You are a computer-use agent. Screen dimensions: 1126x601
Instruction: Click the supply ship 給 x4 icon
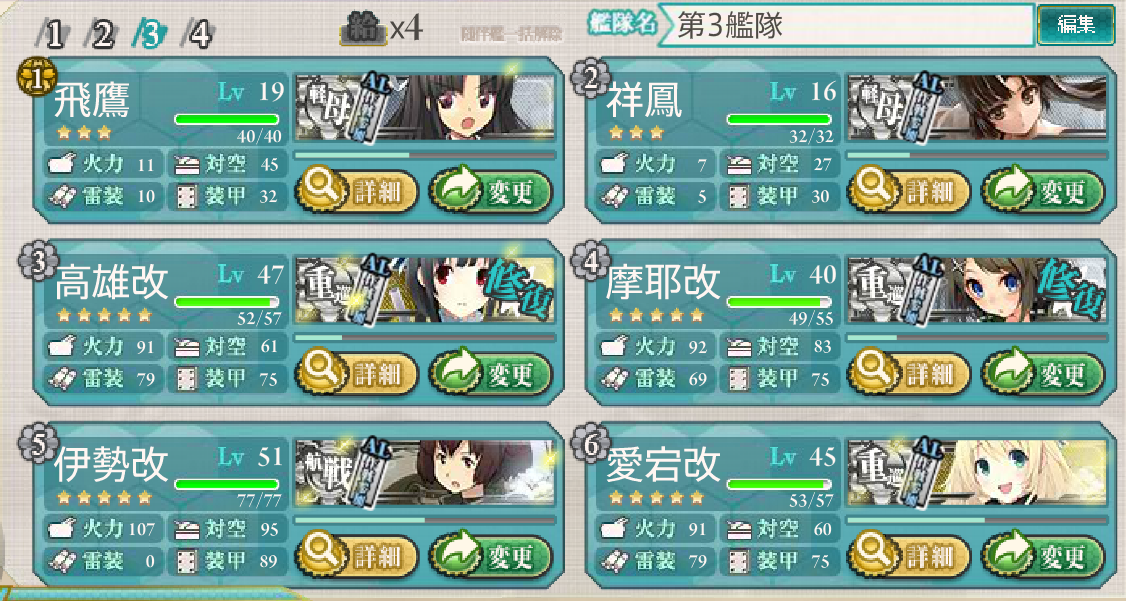click(x=381, y=30)
